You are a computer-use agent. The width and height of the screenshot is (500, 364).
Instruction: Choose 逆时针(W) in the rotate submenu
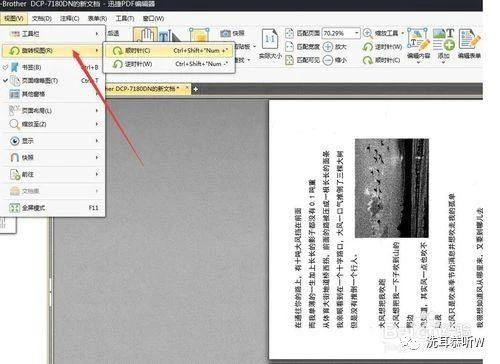170,64
